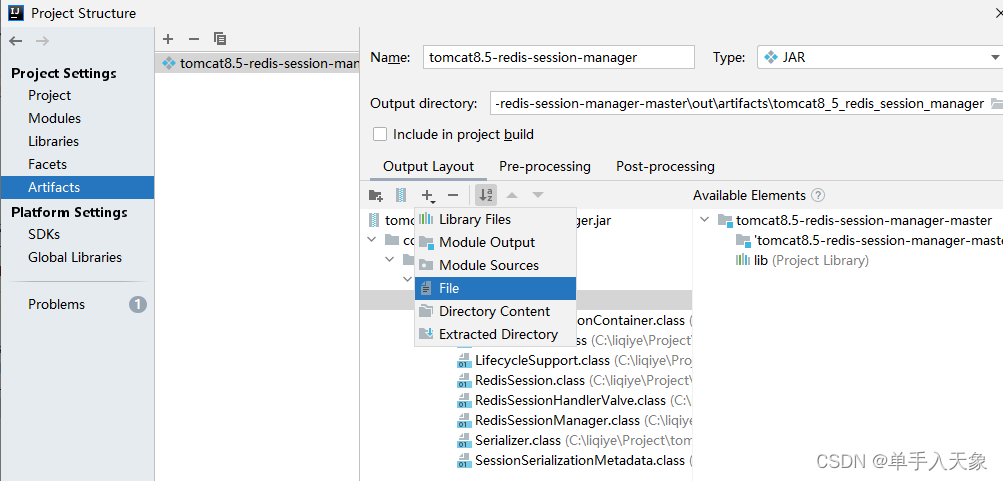Create archive in output layout toolbar
1003x481 pixels.
tap(401, 195)
